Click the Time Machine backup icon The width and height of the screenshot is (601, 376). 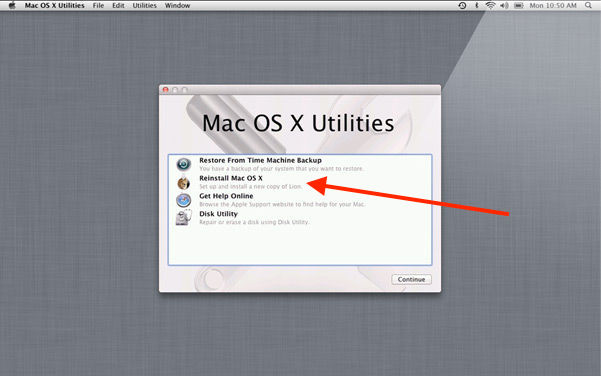coord(184,164)
